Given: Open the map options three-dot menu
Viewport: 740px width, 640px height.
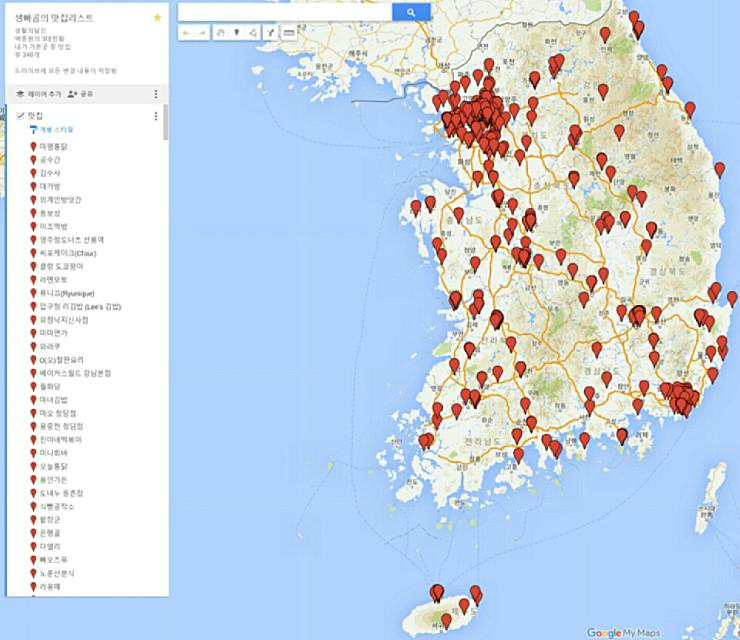Looking at the screenshot, I should [156, 93].
